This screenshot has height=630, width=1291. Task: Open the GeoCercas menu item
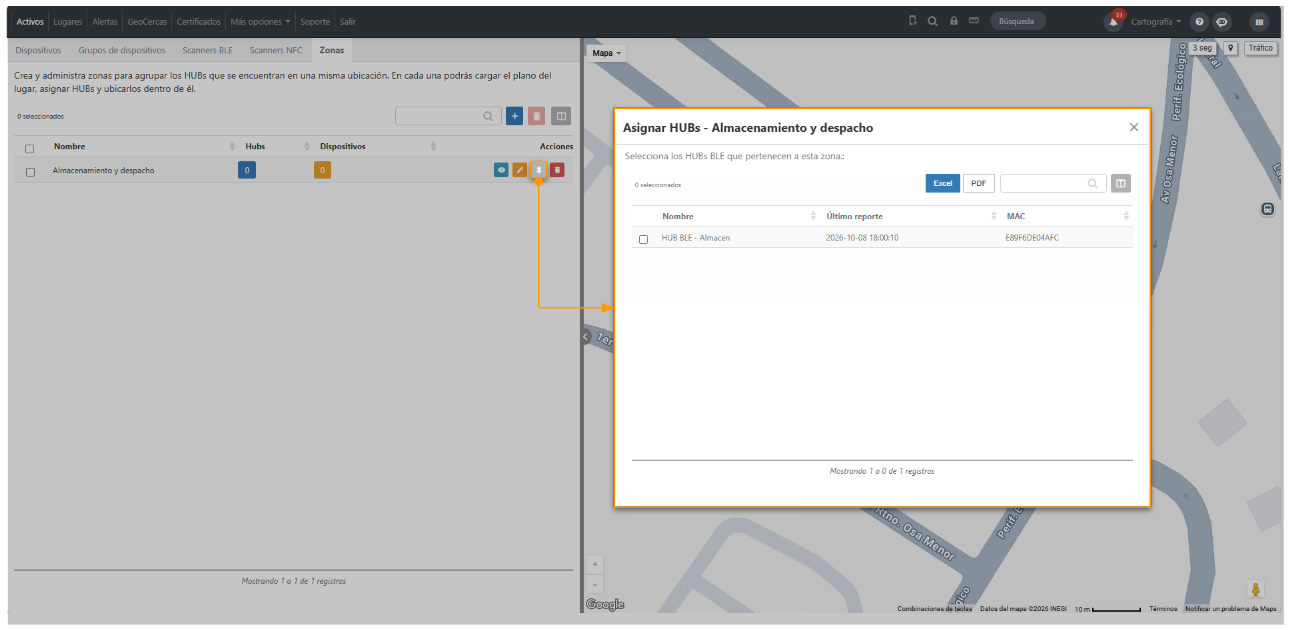click(x=148, y=22)
